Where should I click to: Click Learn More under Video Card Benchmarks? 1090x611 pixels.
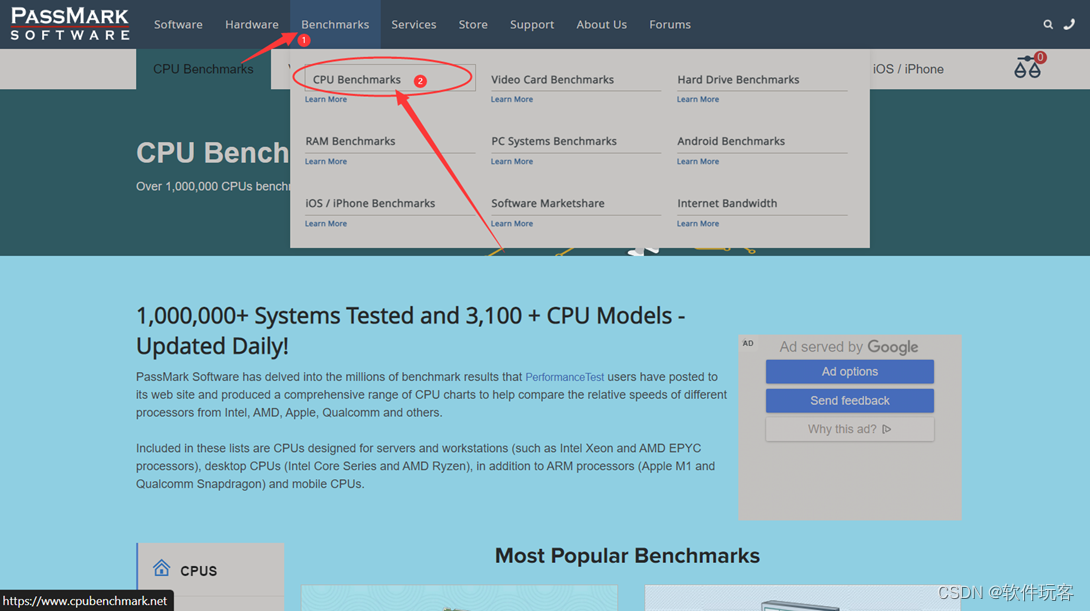[x=512, y=99]
